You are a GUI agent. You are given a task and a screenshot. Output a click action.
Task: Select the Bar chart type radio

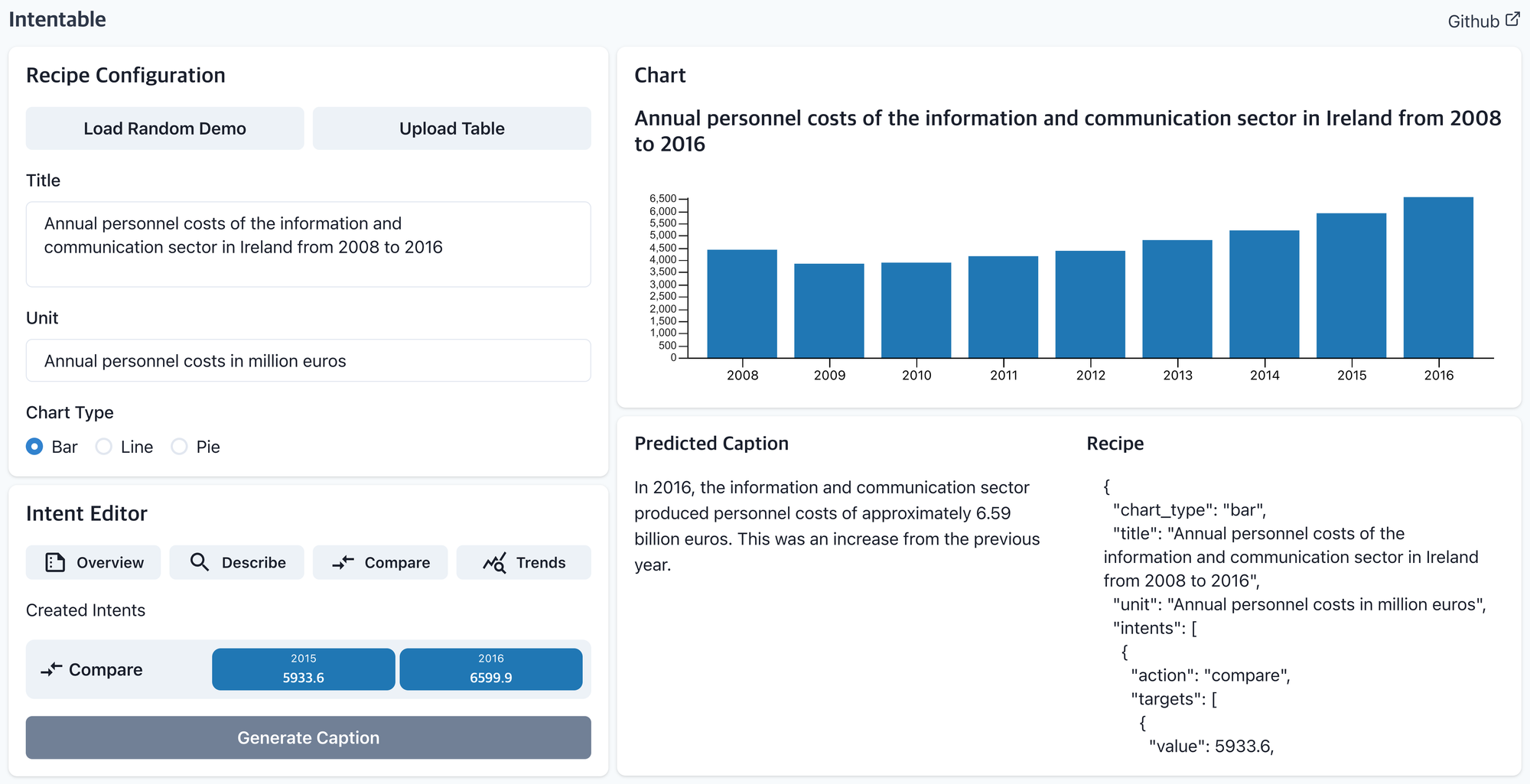34,447
